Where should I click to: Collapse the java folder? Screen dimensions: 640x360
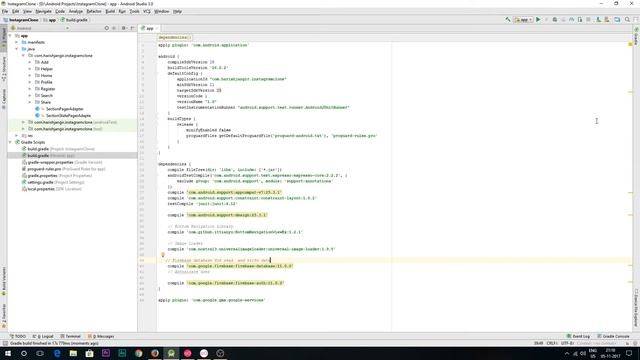(x=17, y=49)
